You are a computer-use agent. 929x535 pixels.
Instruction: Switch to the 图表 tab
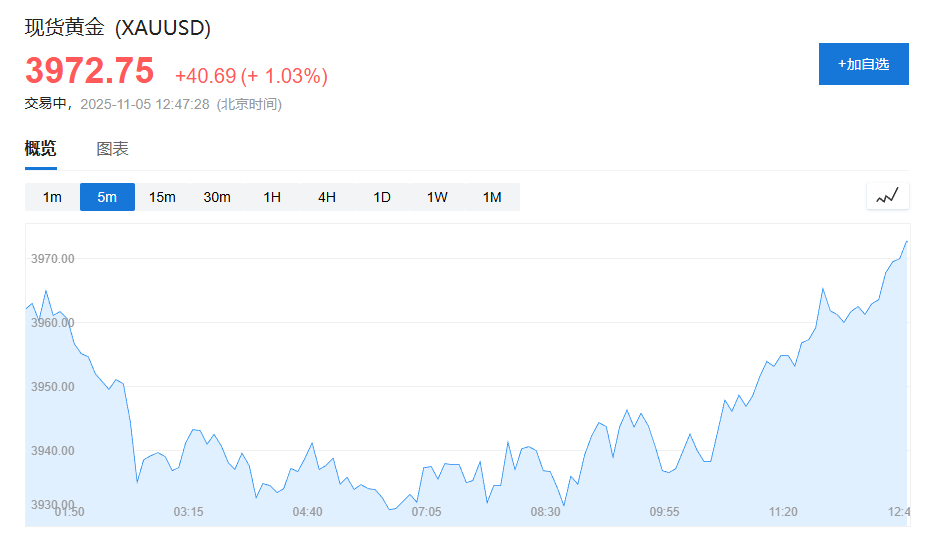point(113,149)
